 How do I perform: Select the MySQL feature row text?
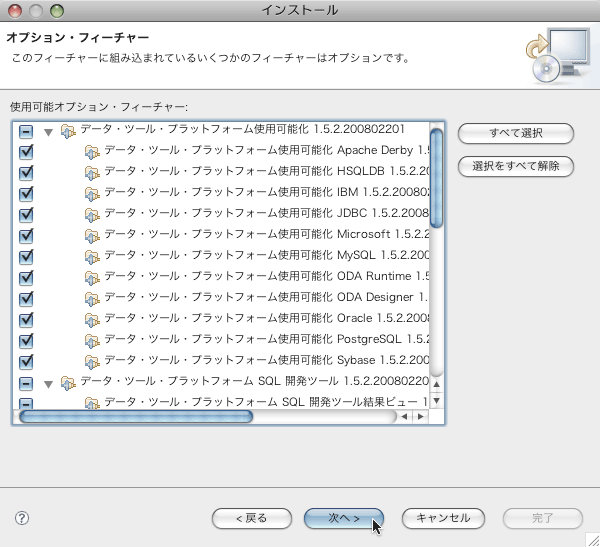pyautogui.click(x=267, y=255)
